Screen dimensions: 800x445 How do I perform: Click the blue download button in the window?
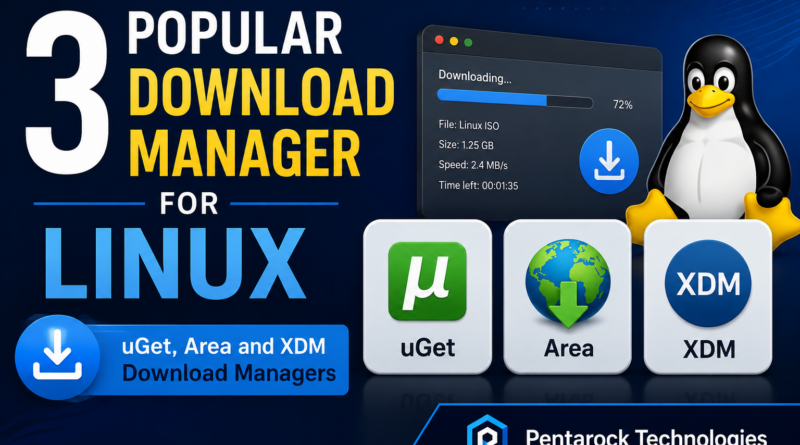point(609,161)
